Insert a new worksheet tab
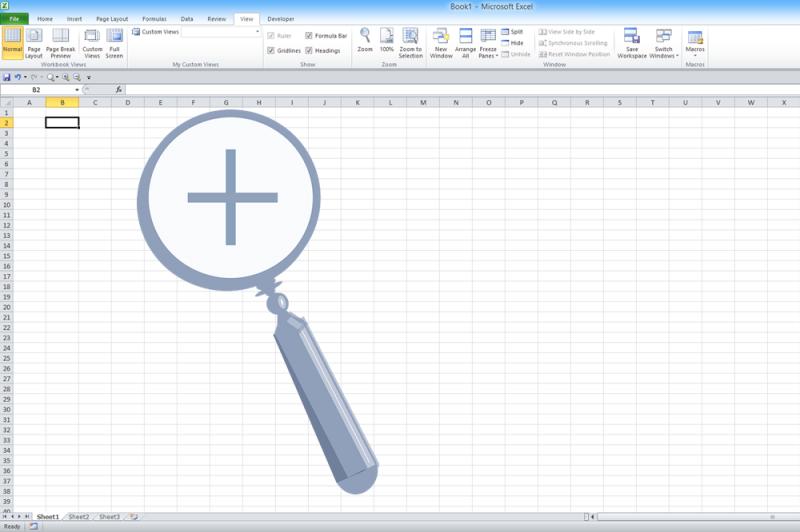 134,517
